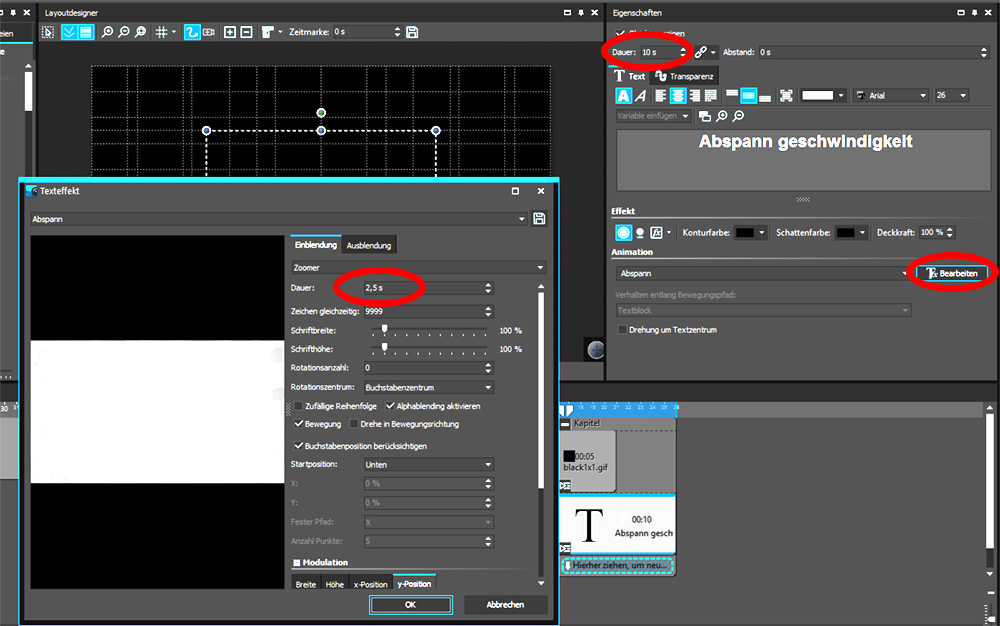Save the Texteffekt preset with disk icon
The width and height of the screenshot is (1000, 626).
[x=540, y=219]
